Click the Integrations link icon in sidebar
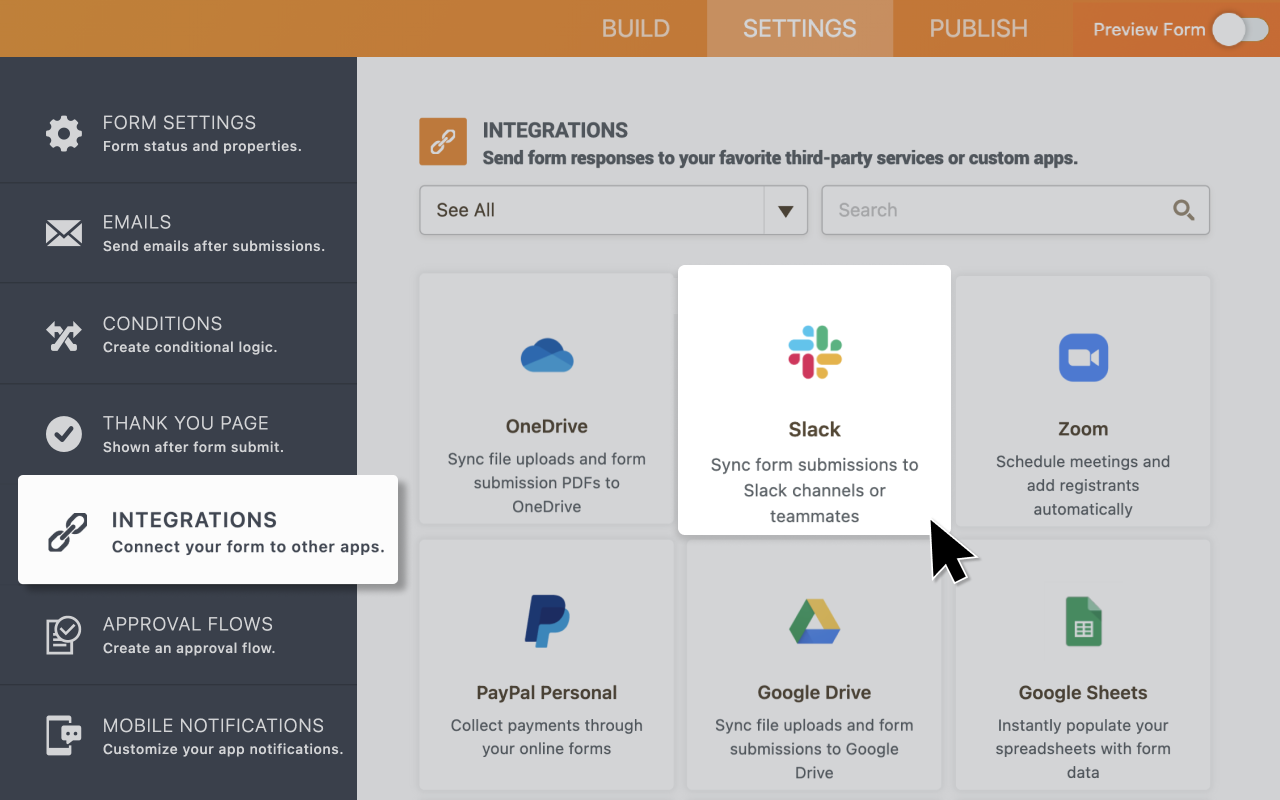The height and width of the screenshot is (800, 1280). tap(67, 532)
